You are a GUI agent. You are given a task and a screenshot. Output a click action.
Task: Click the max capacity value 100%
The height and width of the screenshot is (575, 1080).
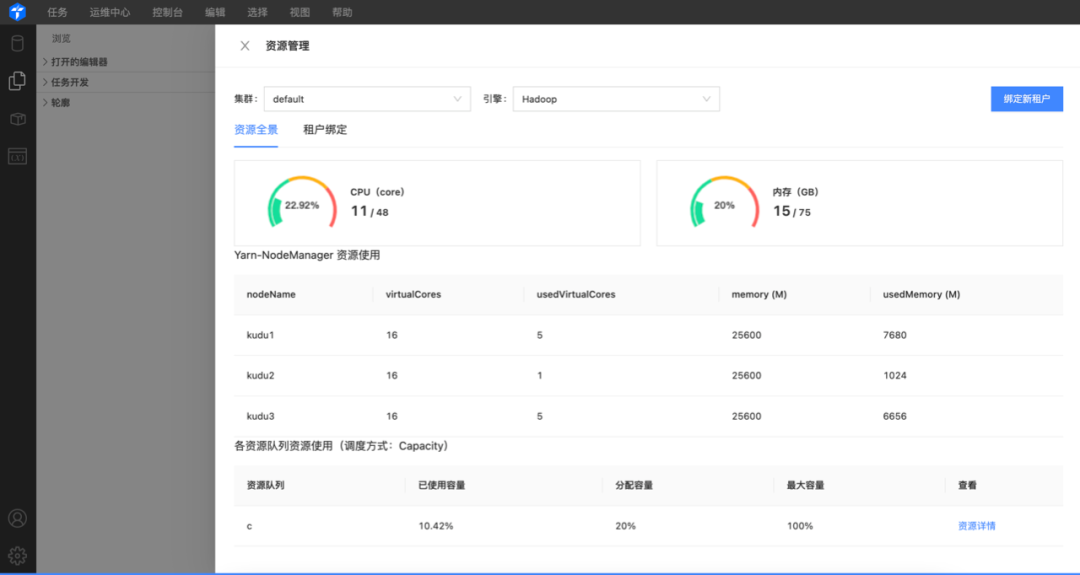point(800,526)
